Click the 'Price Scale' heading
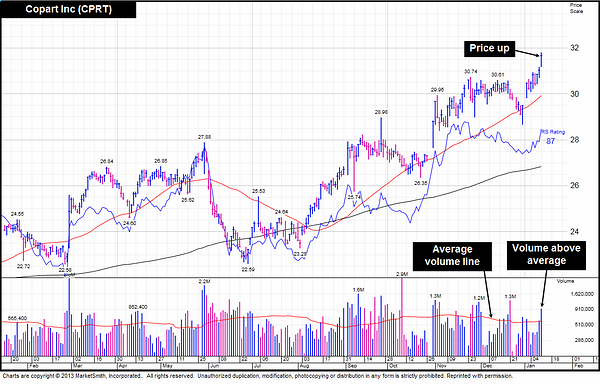The width and height of the screenshot is (600, 384). tap(576, 8)
